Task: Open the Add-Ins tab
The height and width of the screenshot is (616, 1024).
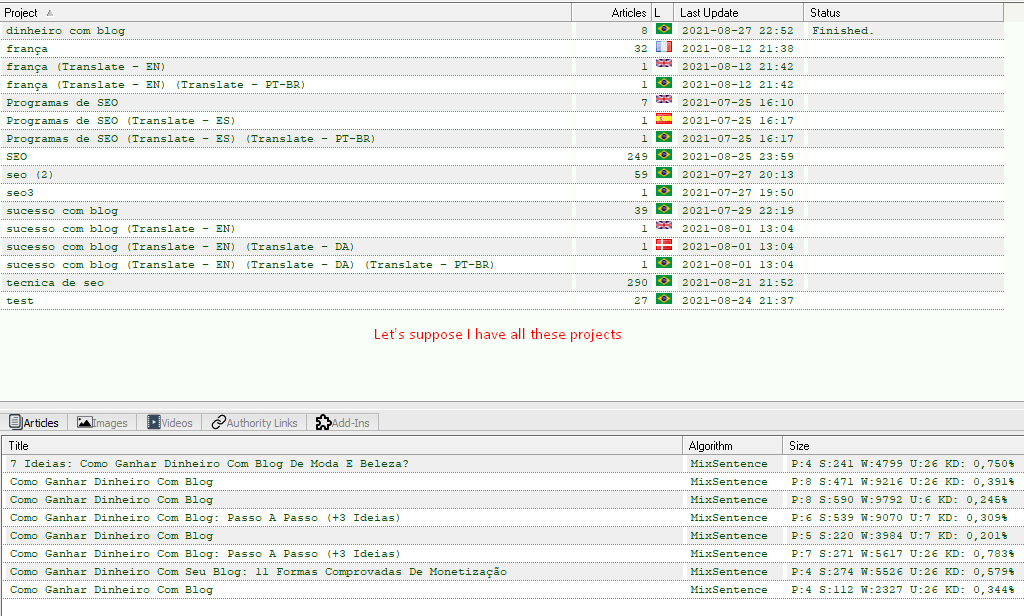Action: [x=342, y=423]
